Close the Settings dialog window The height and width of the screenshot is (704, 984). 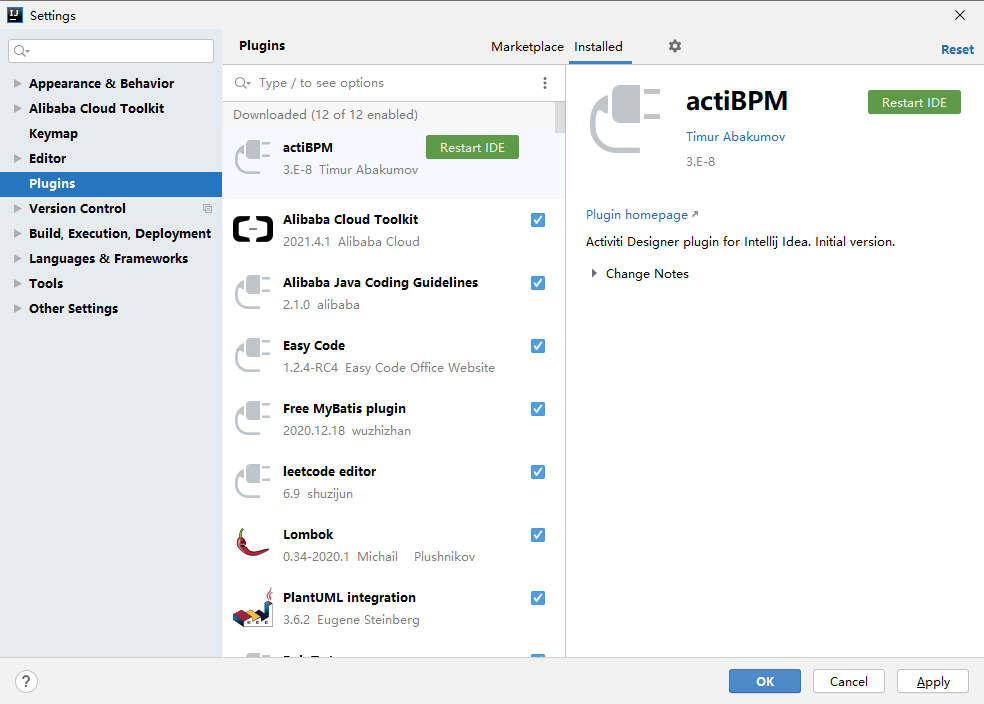coord(960,15)
